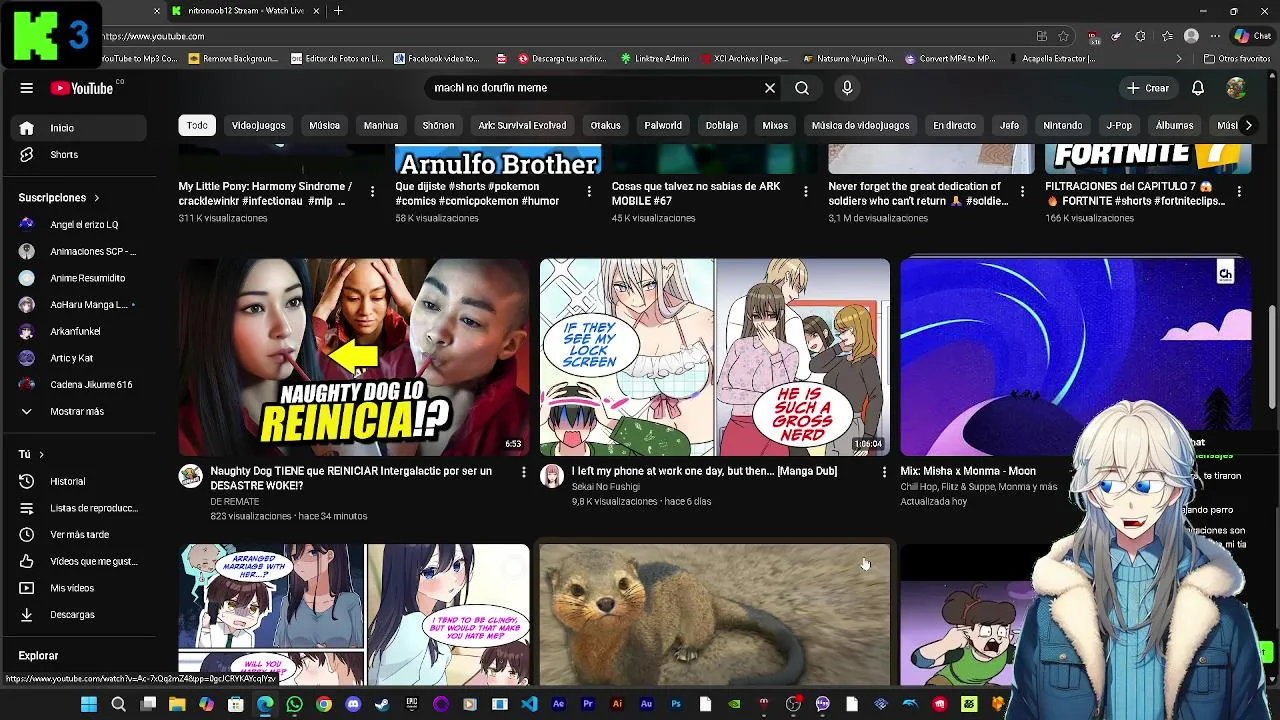Open options for 'Que dijiste #shorts' short
This screenshot has height=720, width=1280.
(x=589, y=191)
